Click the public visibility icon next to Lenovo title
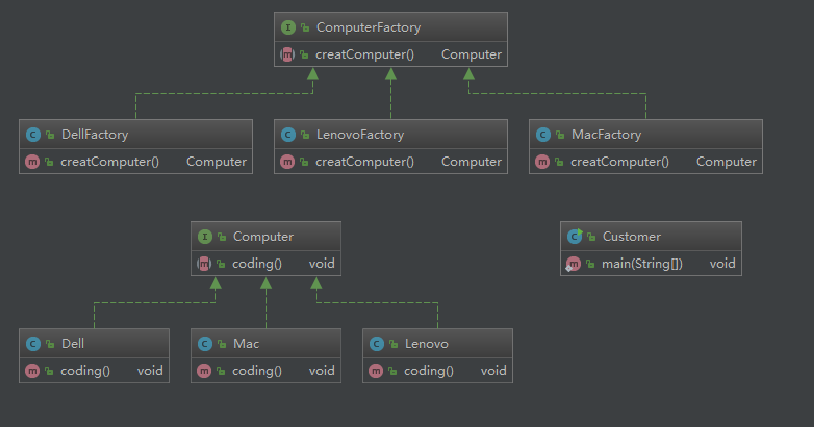This screenshot has height=427, width=814. 394,344
